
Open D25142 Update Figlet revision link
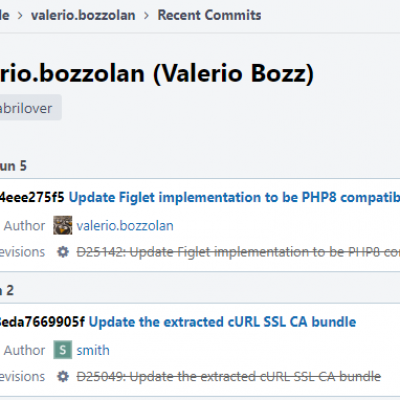coord(238,252)
